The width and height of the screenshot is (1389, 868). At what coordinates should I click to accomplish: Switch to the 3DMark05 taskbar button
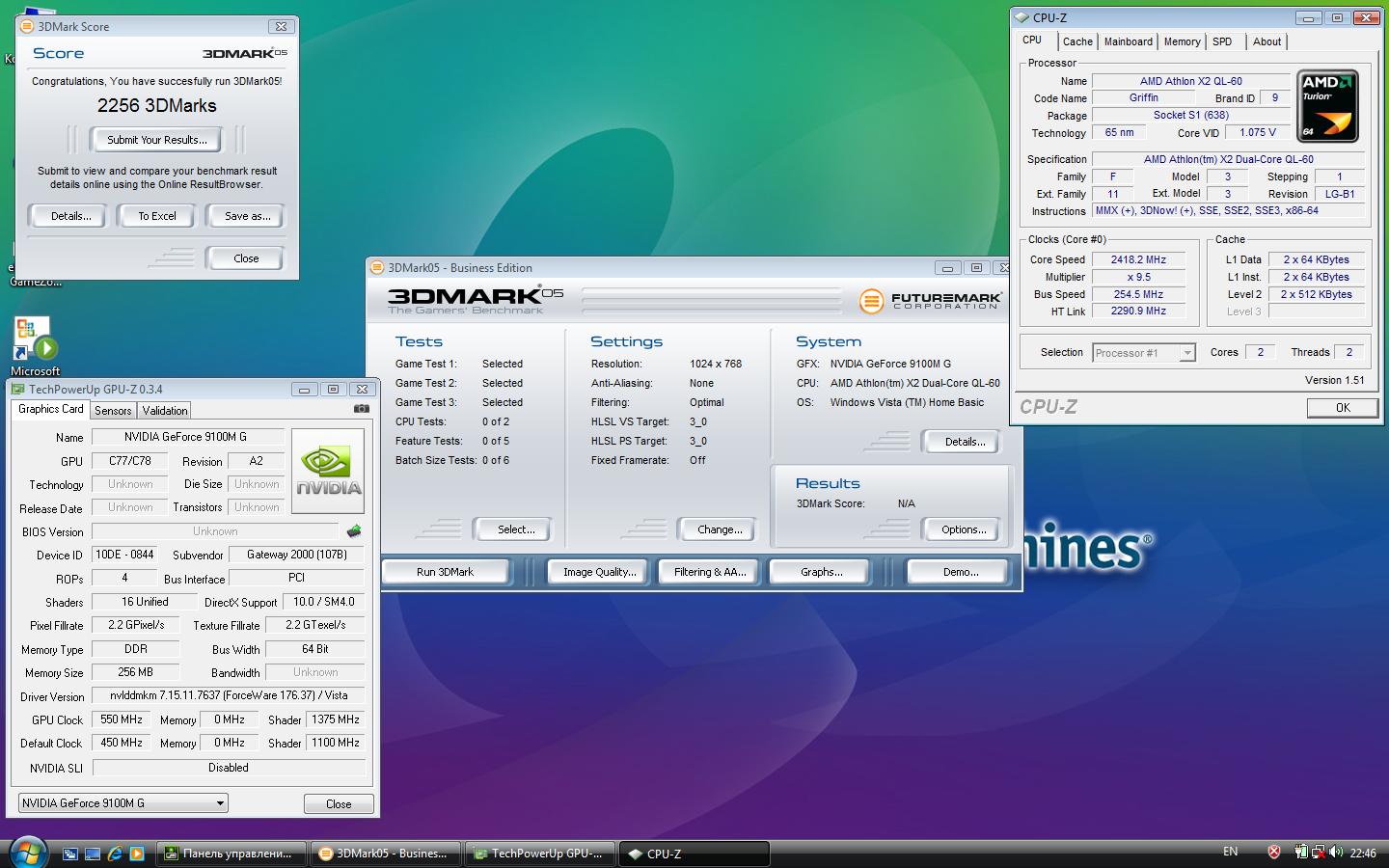tap(387, 854)
